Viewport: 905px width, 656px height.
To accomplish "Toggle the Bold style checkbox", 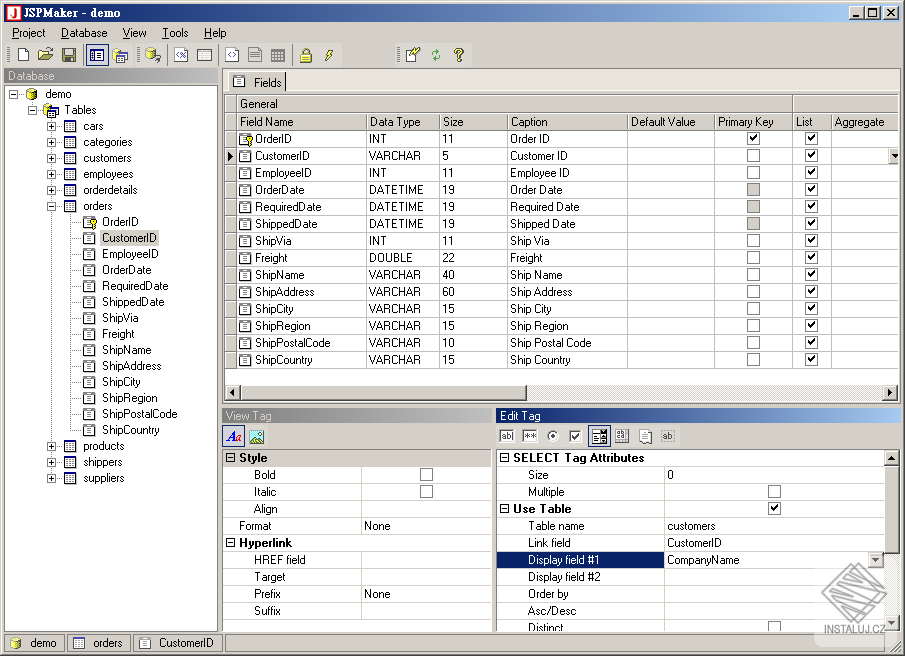I will click(427, 475).
